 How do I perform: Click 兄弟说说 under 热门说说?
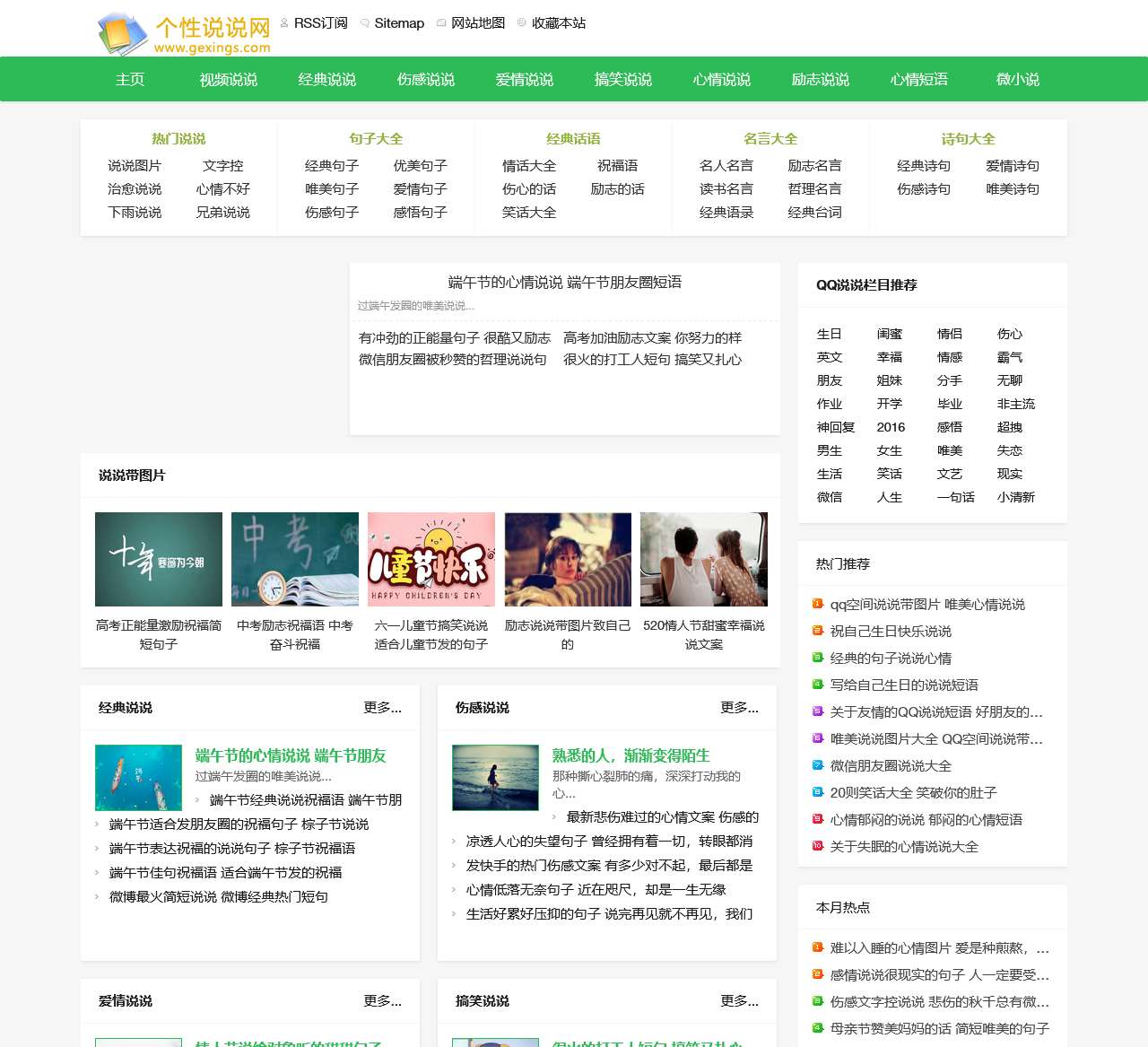[x=223, y=213]
